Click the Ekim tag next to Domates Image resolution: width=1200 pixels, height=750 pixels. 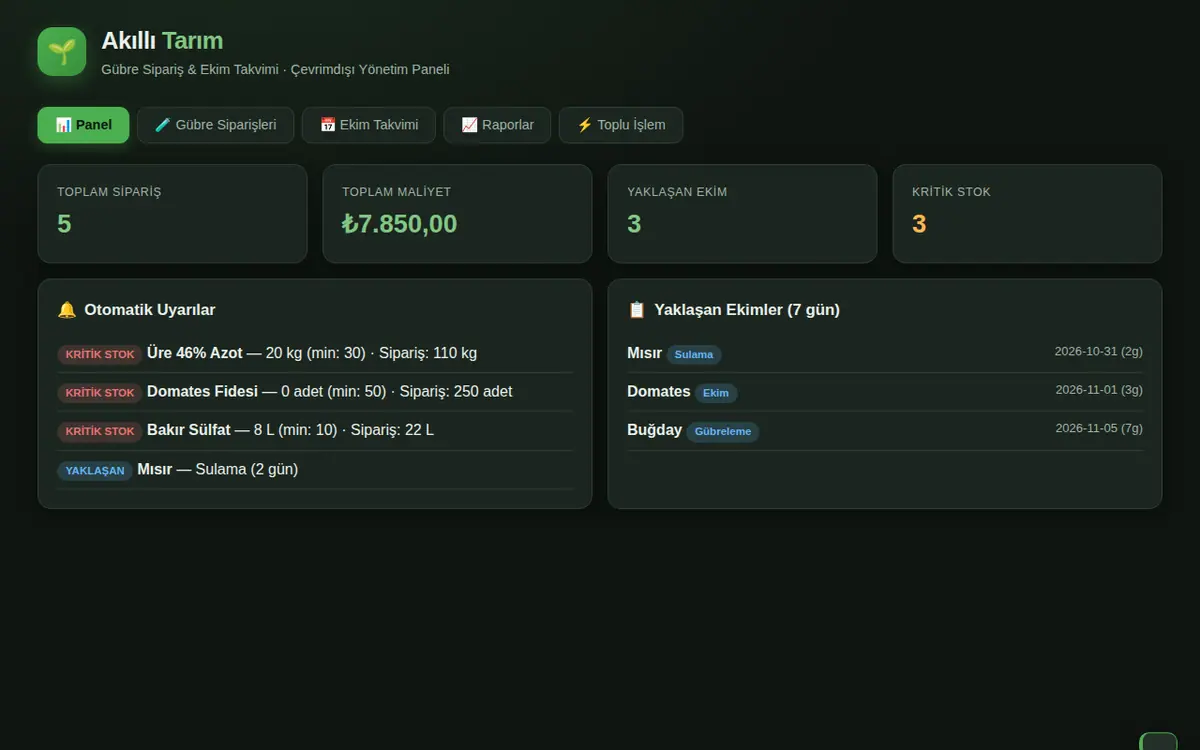(x=716, y=393)
